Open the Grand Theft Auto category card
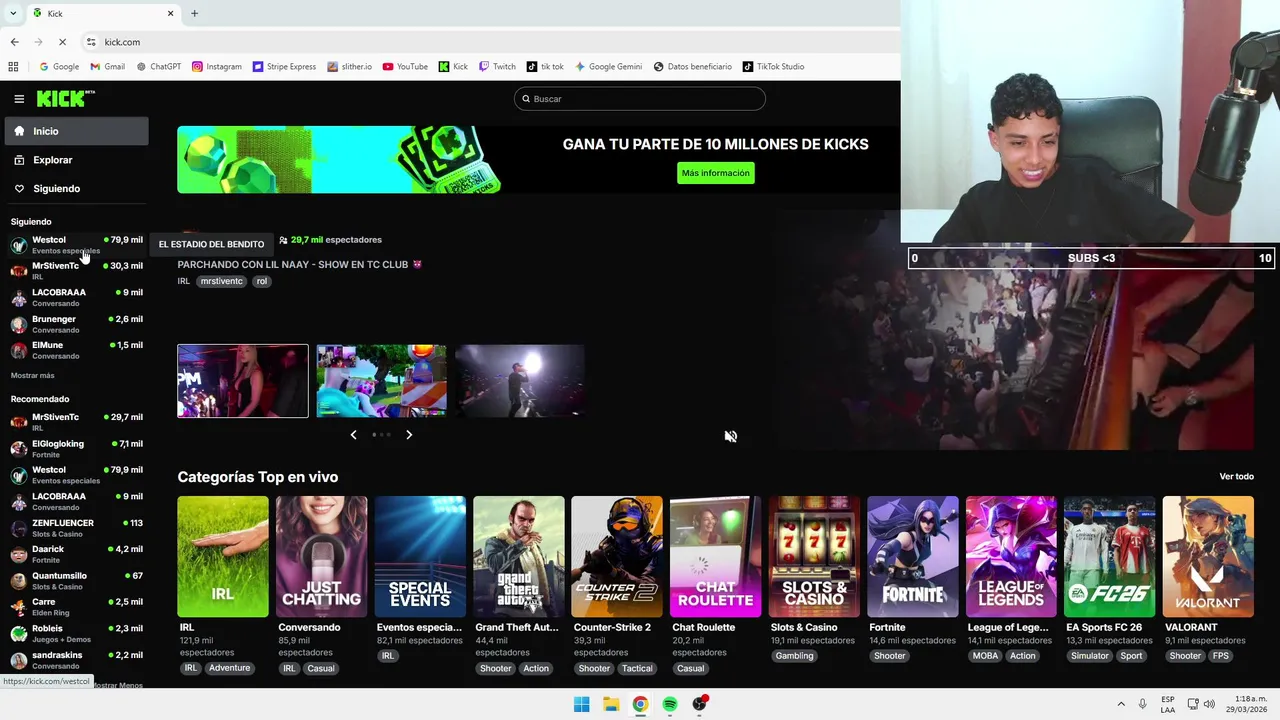1280x720 pixels. 518,557
